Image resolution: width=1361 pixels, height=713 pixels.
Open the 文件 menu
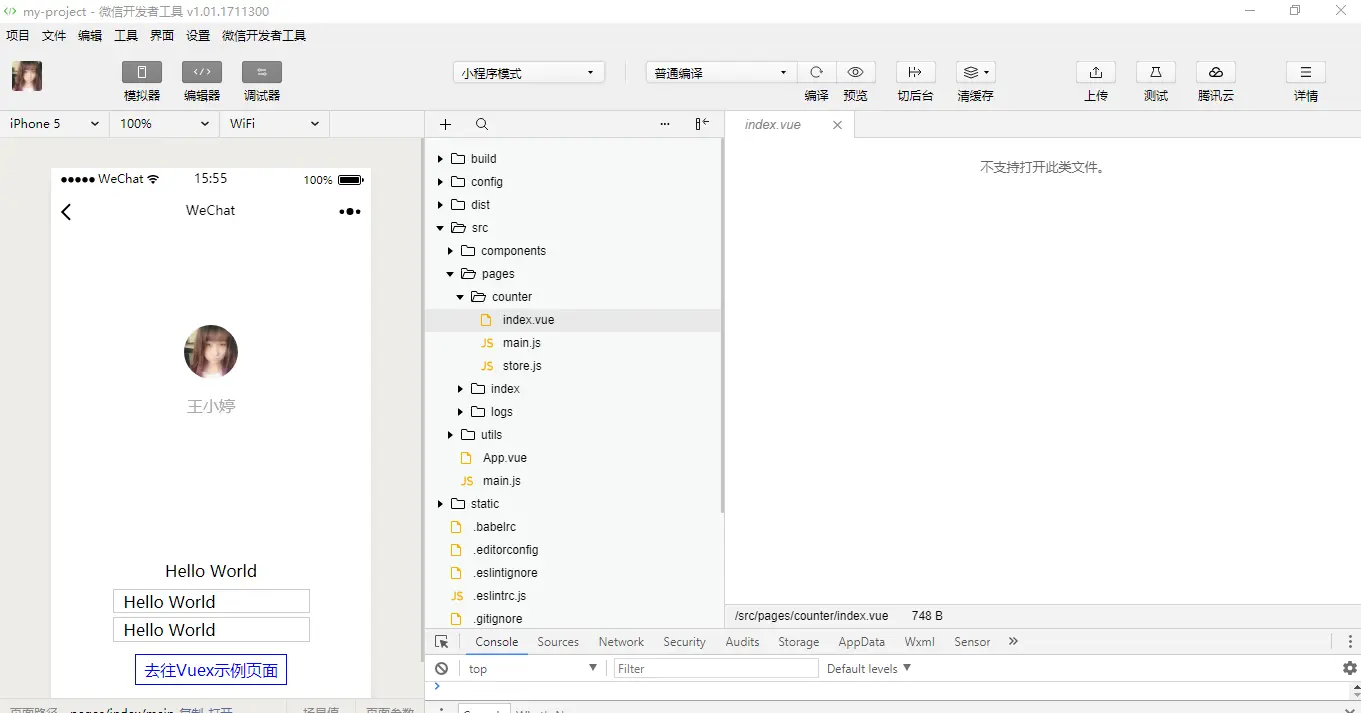tap(54, 36)
